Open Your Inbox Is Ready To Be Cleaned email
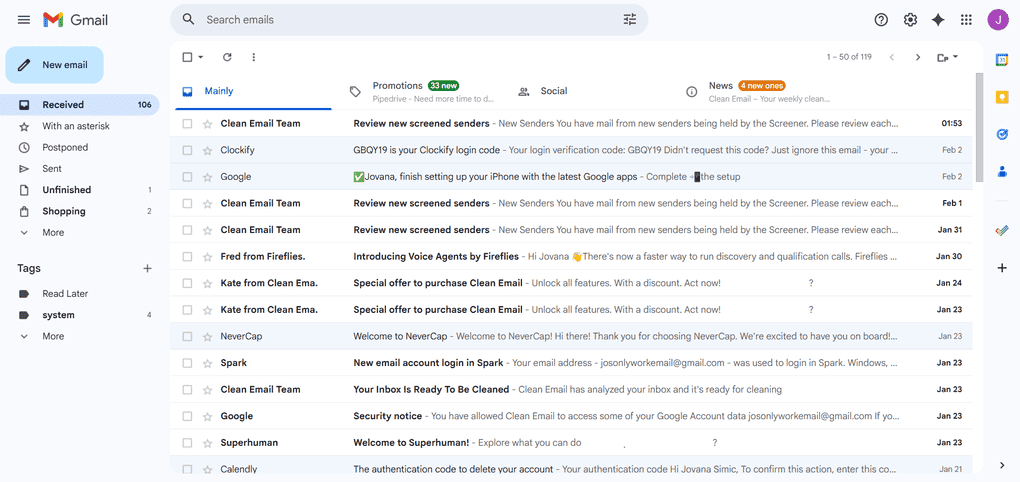Screen dimensions: 1020x482 (x=571, y=390)
